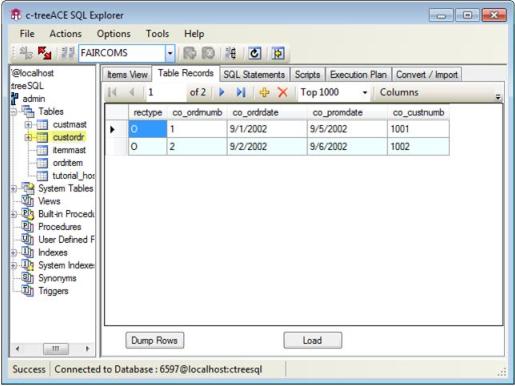Viewport: 515px width, 386px height.
Task: Click the grayed-out stop toolbar icon
Action: click(209, 53)
